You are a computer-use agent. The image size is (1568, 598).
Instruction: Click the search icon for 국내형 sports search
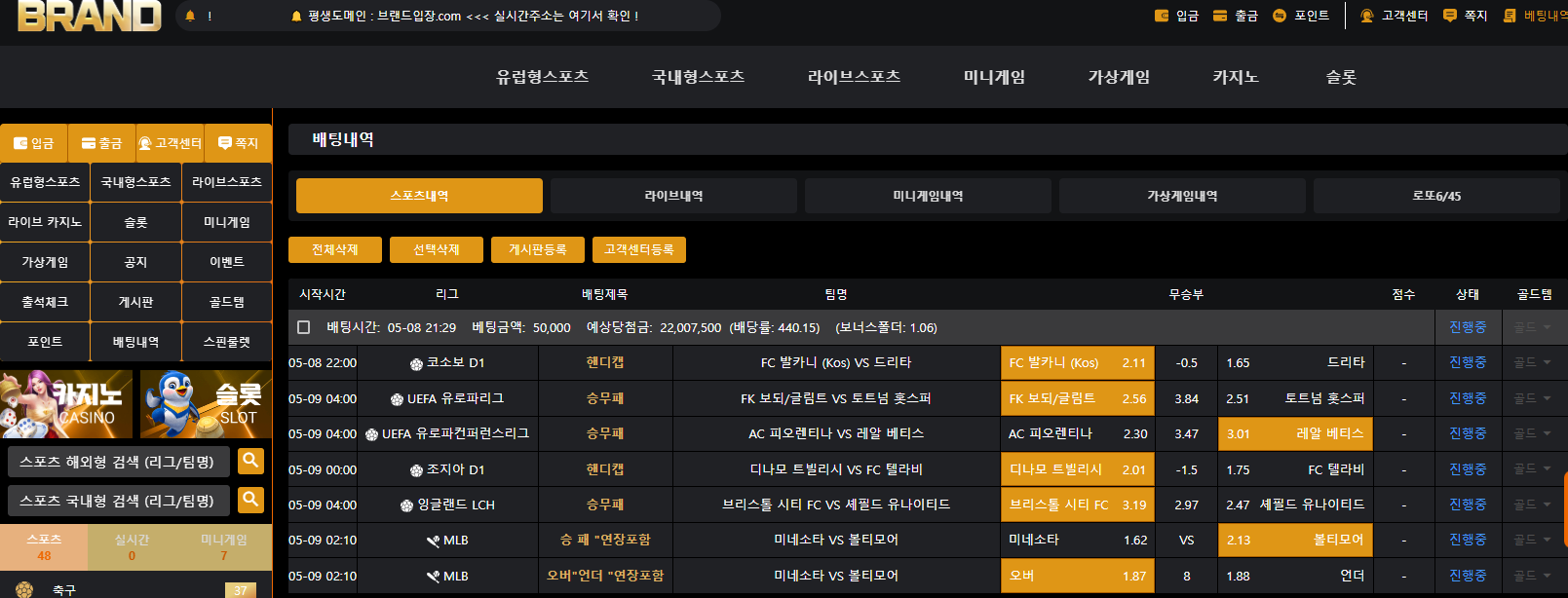[x=250, y=500]
